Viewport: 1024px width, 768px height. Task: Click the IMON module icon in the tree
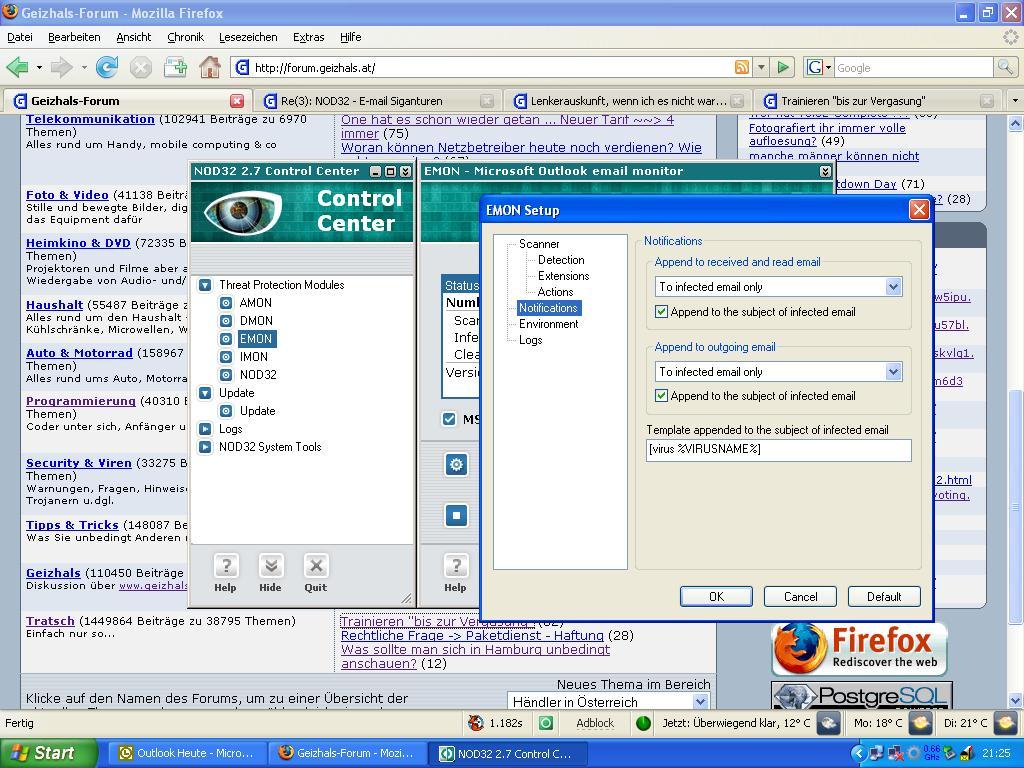click(x=226, y=357)
